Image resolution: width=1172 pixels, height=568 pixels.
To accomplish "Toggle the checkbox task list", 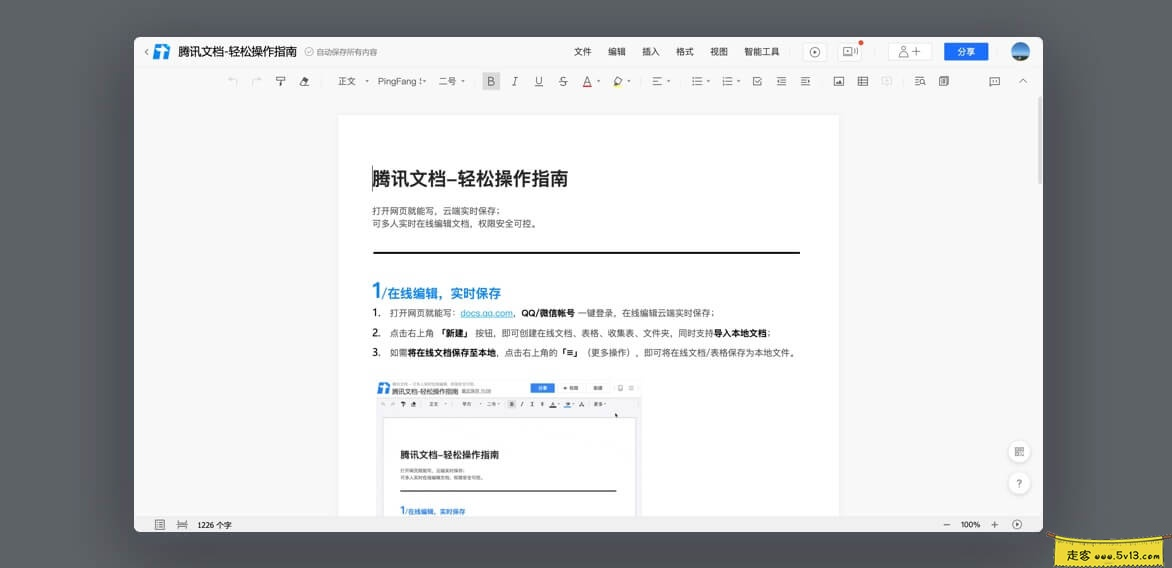I will click(x=757, y=81).
